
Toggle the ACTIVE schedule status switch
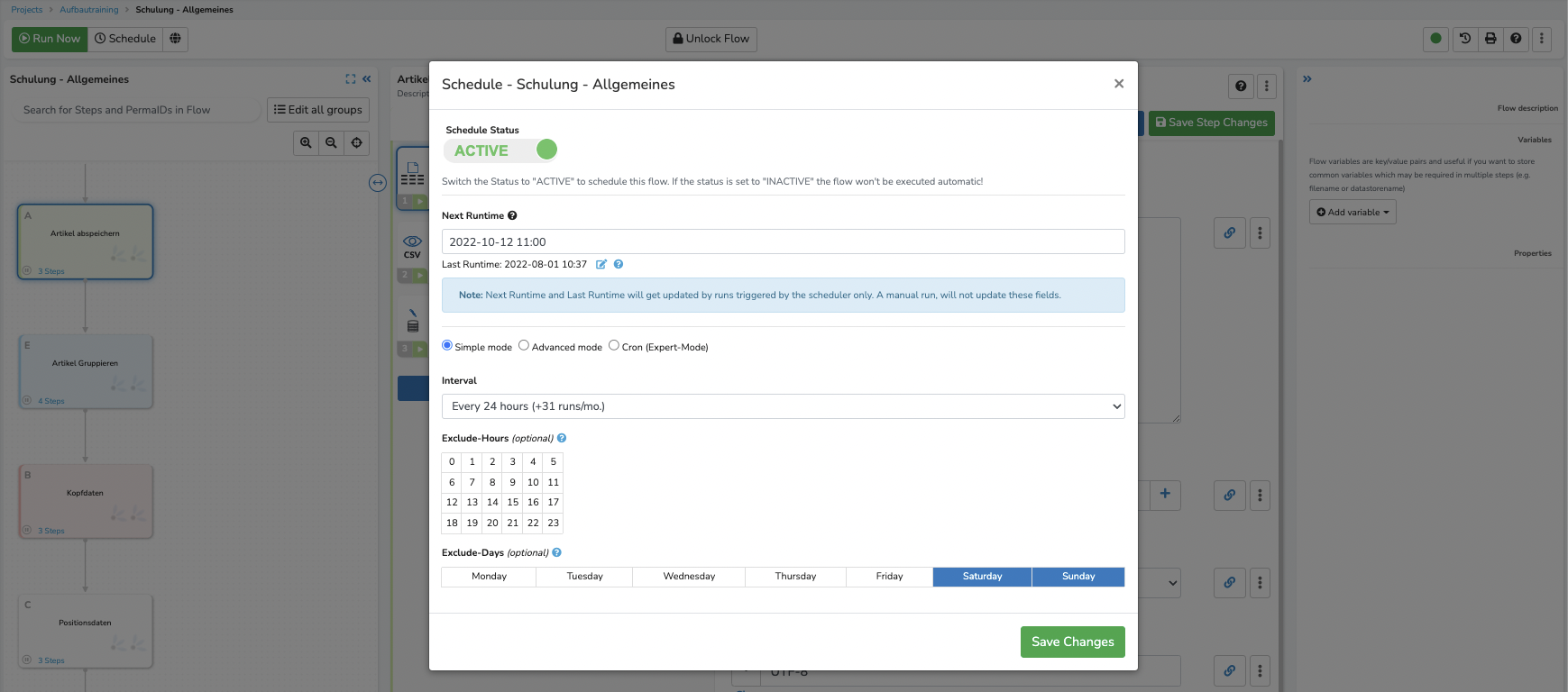coord(501,150)
